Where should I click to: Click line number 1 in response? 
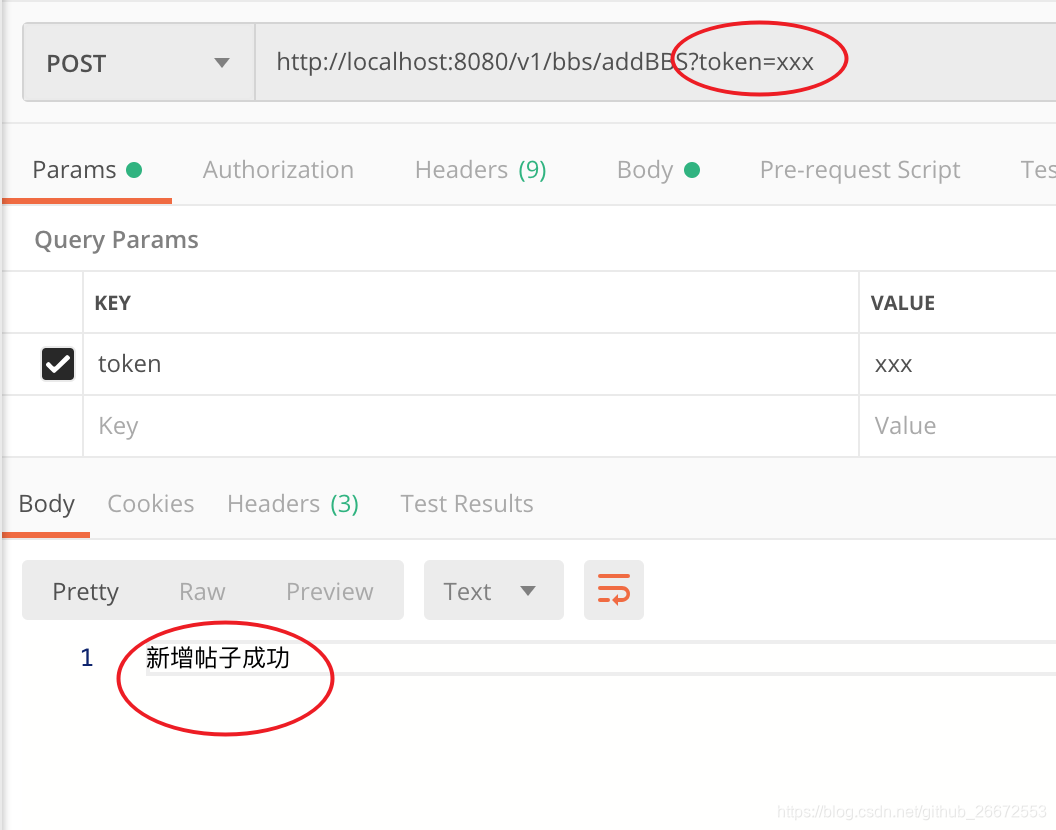click(x=86, y=658)
